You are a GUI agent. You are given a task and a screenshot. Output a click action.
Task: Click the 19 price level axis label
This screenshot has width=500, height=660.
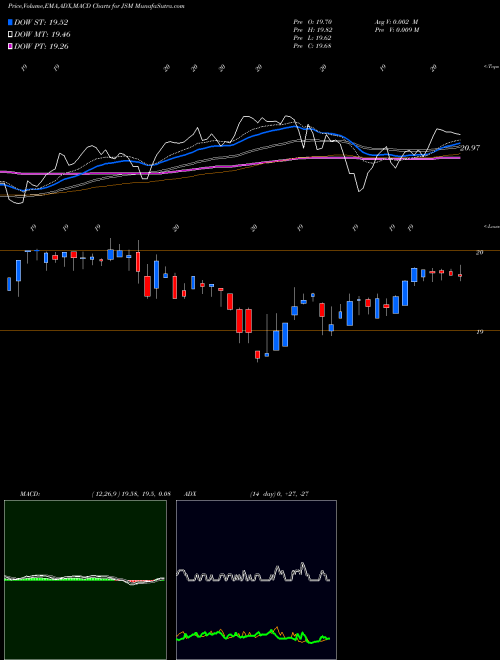(x=479, y=332)
